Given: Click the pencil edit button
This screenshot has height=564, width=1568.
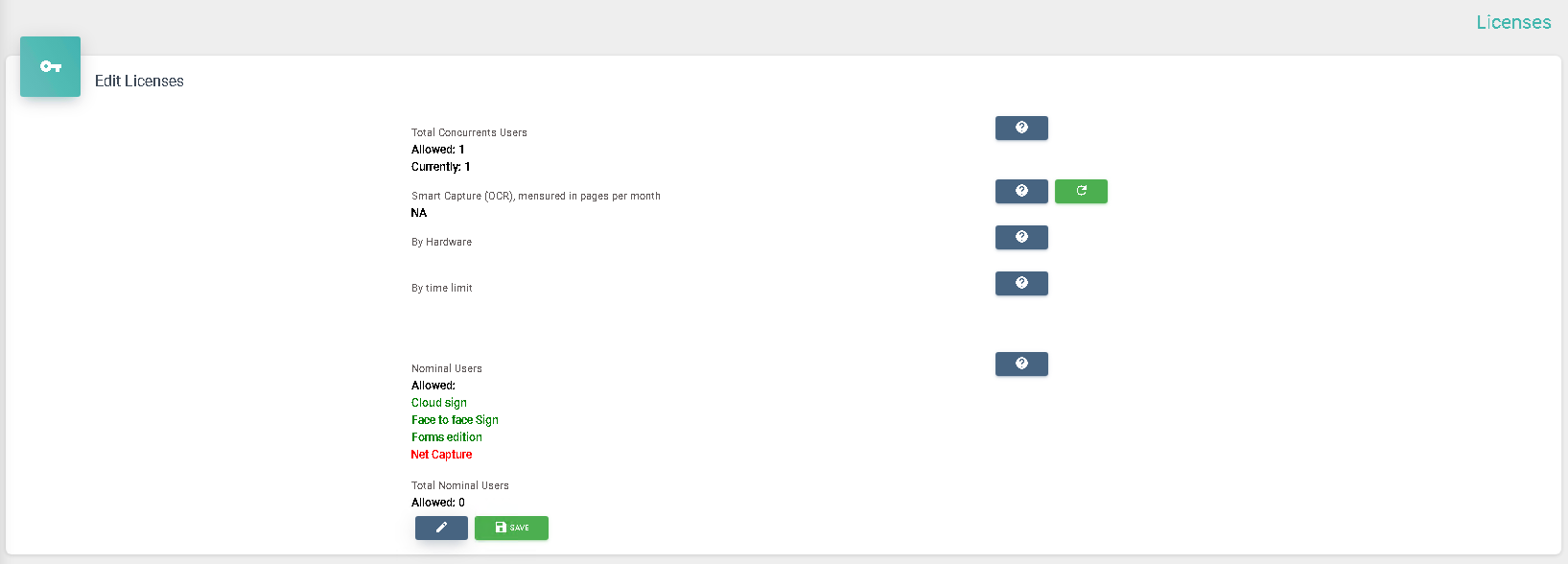Looking at the screenshot, I should pos(441,528).
